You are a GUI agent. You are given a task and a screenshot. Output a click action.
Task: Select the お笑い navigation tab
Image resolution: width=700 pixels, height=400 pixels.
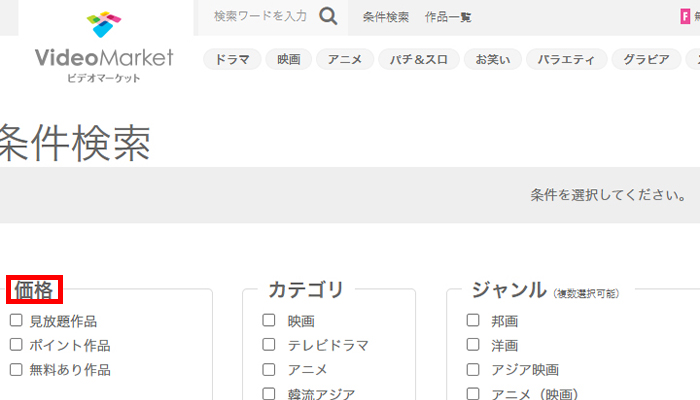click(x=493, y=59)
